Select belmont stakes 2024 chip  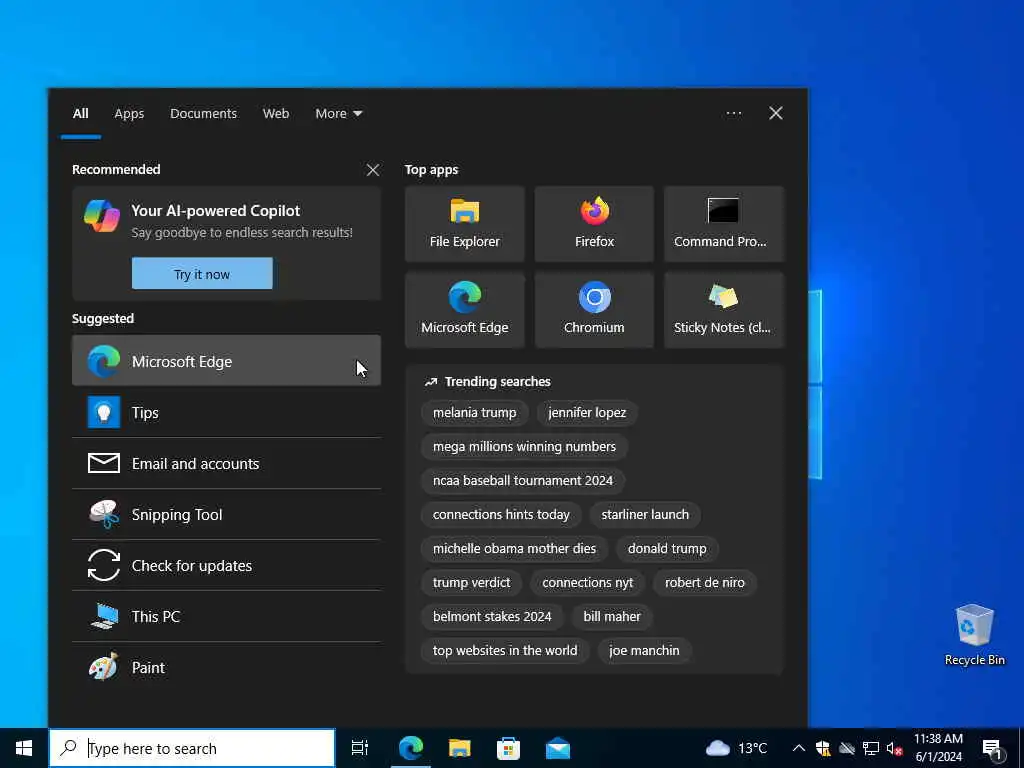click(x=492, y=616)
